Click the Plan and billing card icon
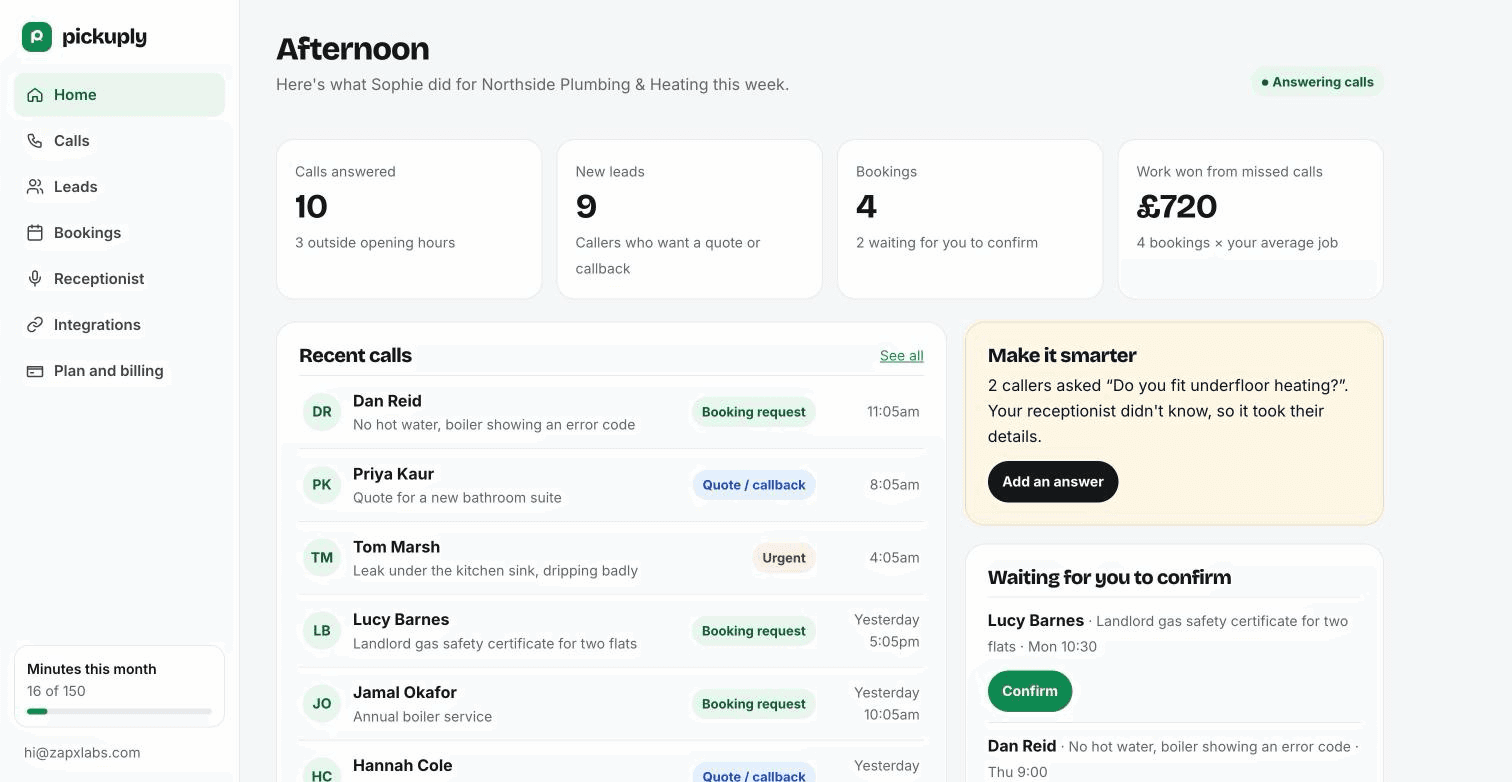This screenshot has width=1512, height=782. 35,371
